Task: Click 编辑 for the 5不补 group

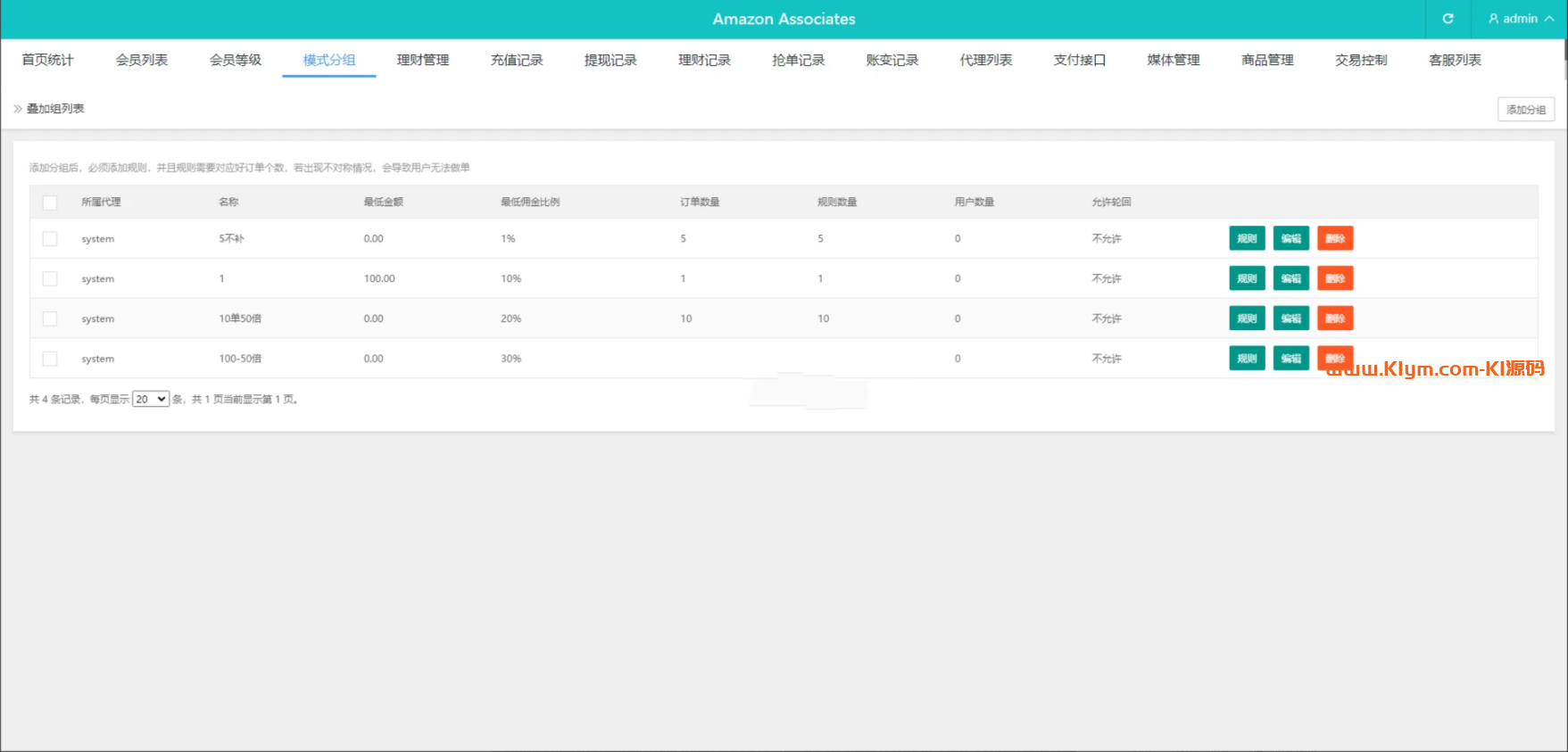Action: [1290, 238]
